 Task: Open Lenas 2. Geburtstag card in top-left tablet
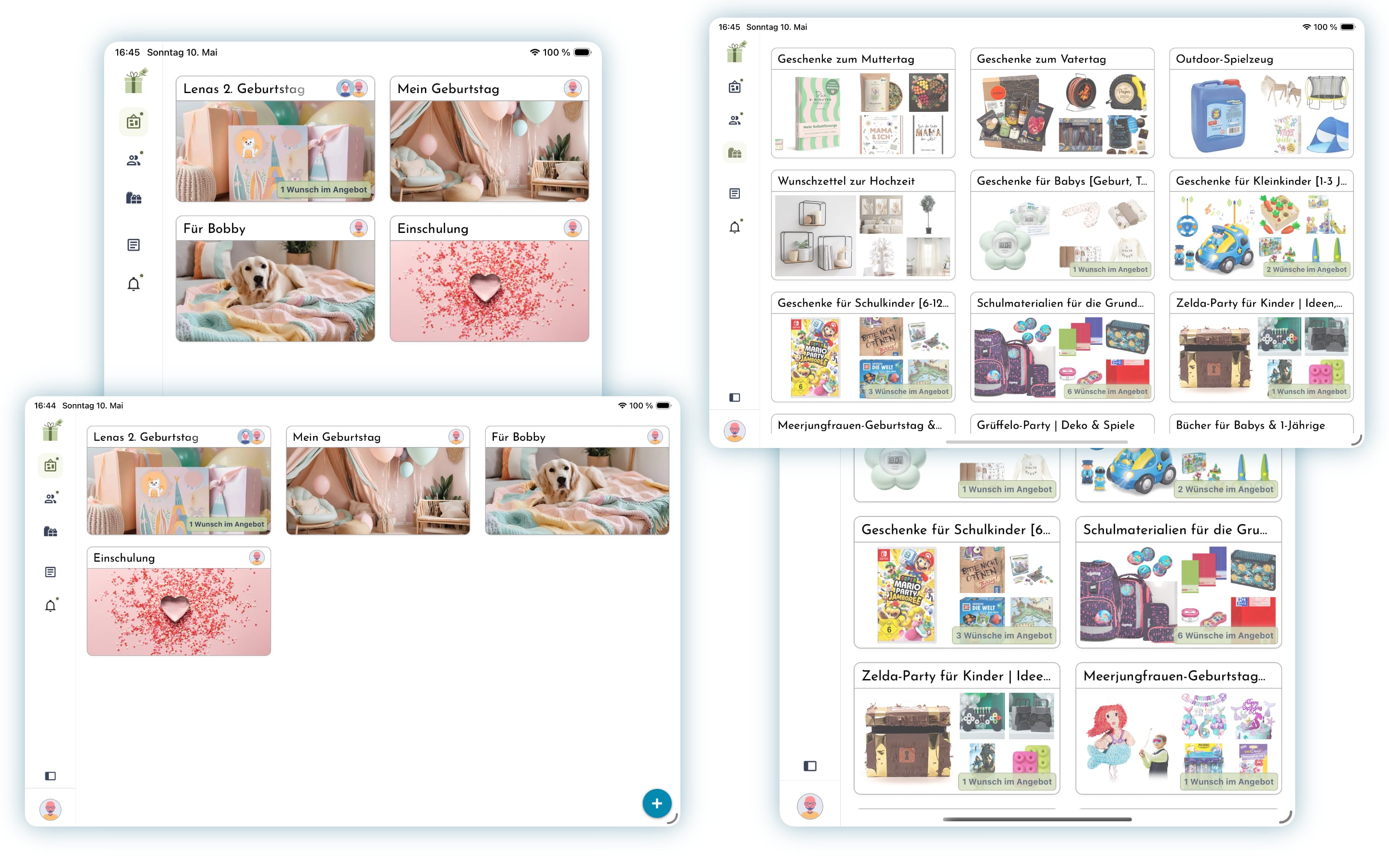pos(275,139)
